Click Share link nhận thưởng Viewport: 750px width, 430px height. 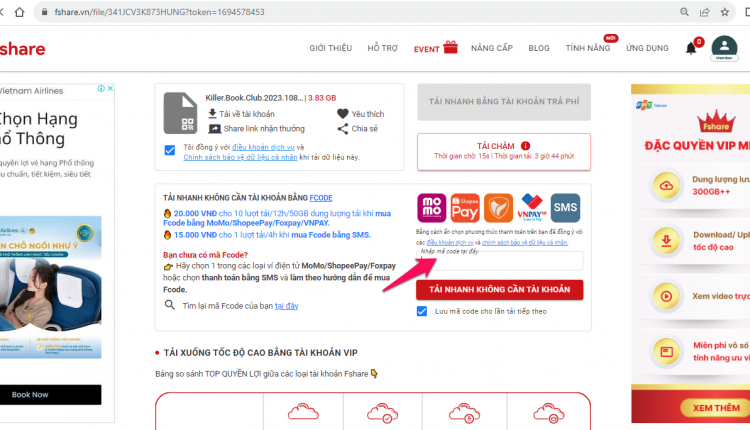click(256, 129)
